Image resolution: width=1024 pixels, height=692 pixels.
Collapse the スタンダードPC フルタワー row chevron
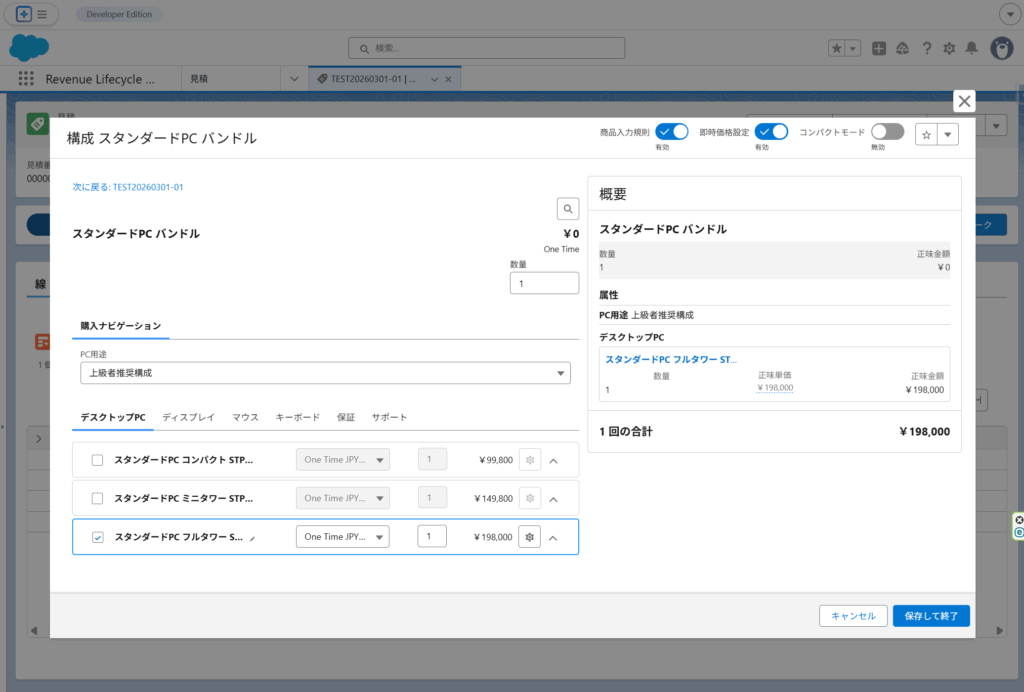[553, 537]
